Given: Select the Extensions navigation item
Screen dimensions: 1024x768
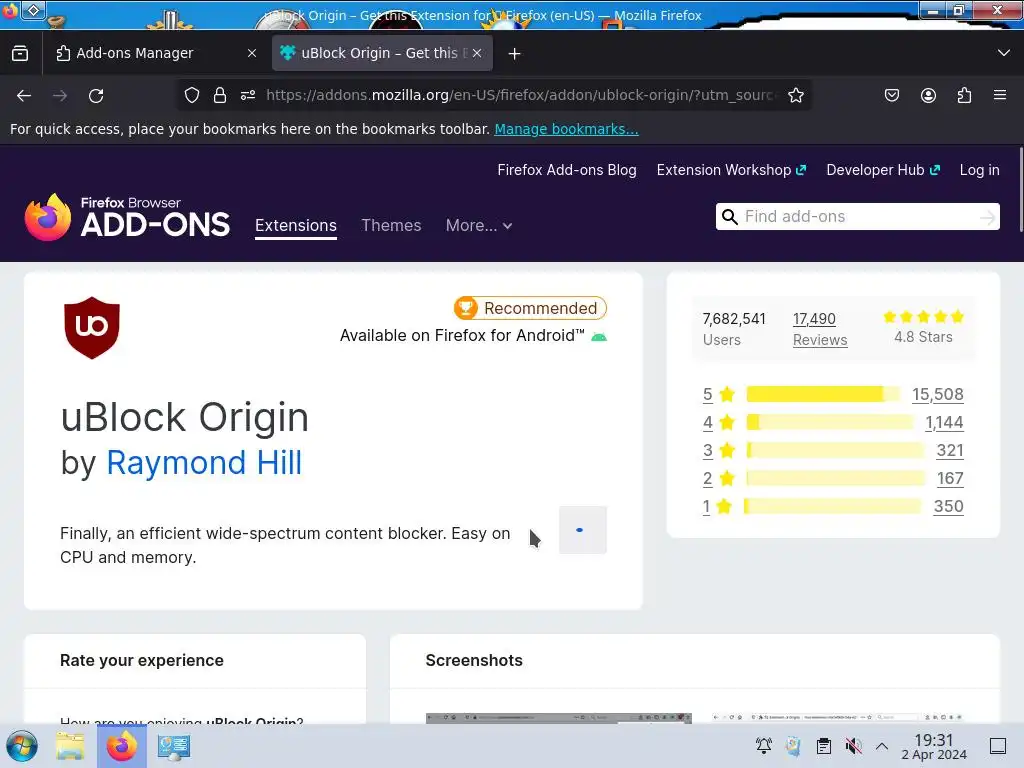Looking at the screenshot, I should coord(296,225).
